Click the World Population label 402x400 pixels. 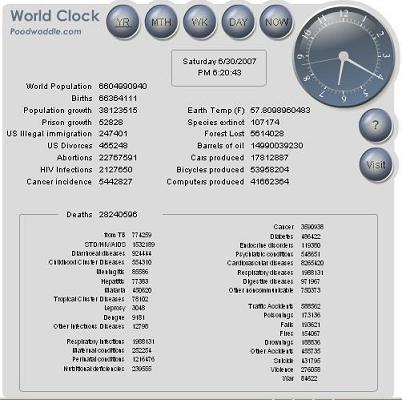click(59, 86)
